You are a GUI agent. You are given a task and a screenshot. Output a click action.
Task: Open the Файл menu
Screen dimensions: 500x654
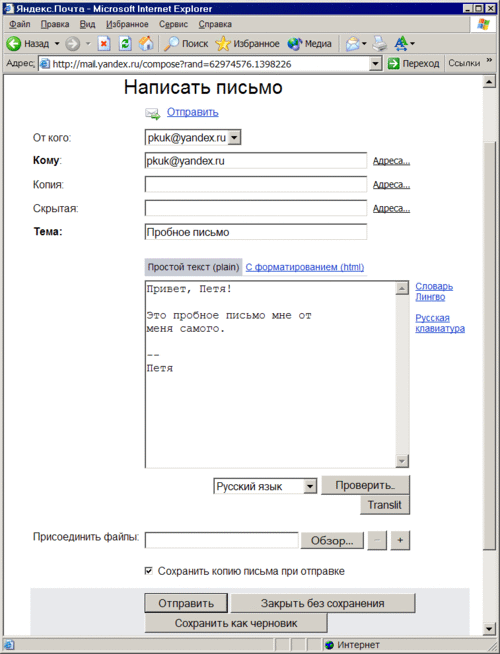(x=20, y=24)
